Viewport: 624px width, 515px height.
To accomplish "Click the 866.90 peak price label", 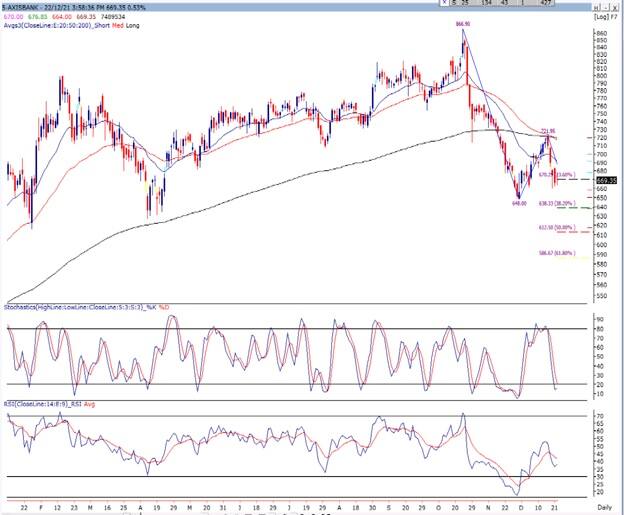I will (461, 24).
